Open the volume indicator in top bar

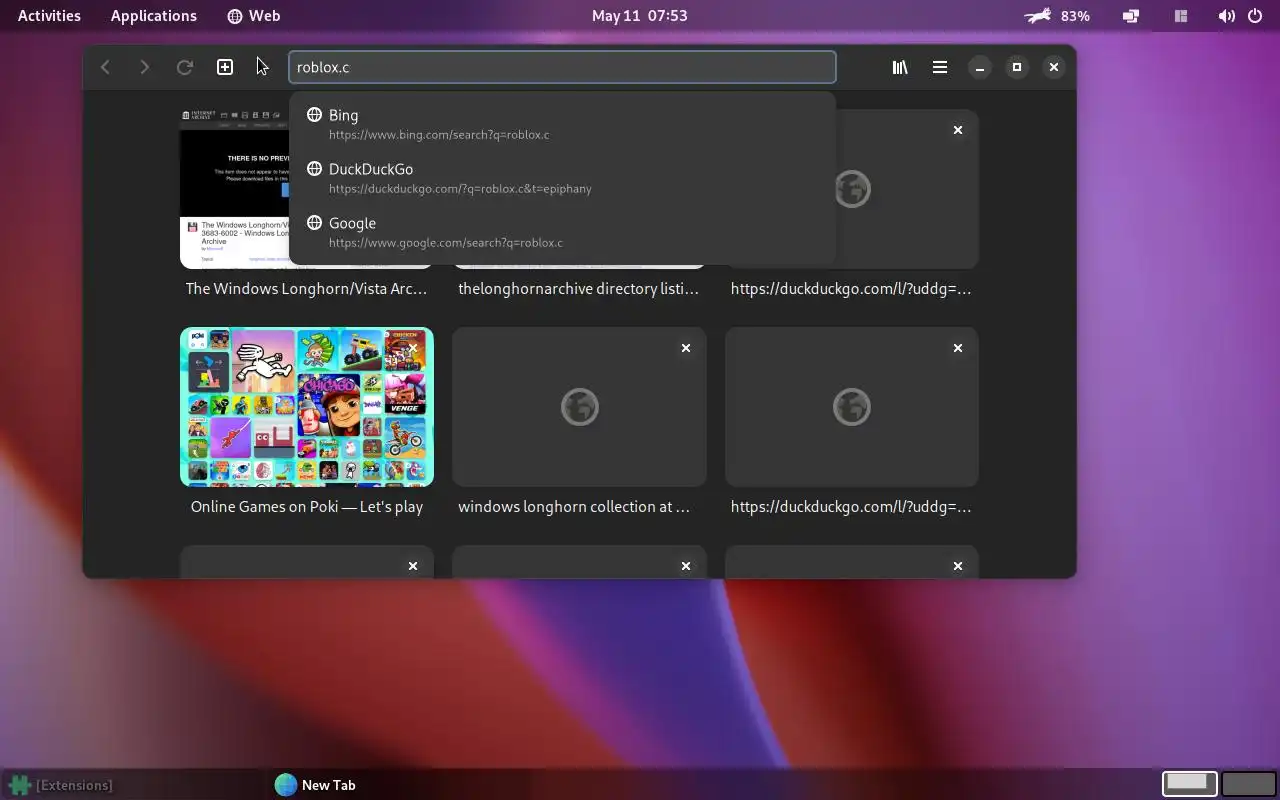[x=1226, y=15]
